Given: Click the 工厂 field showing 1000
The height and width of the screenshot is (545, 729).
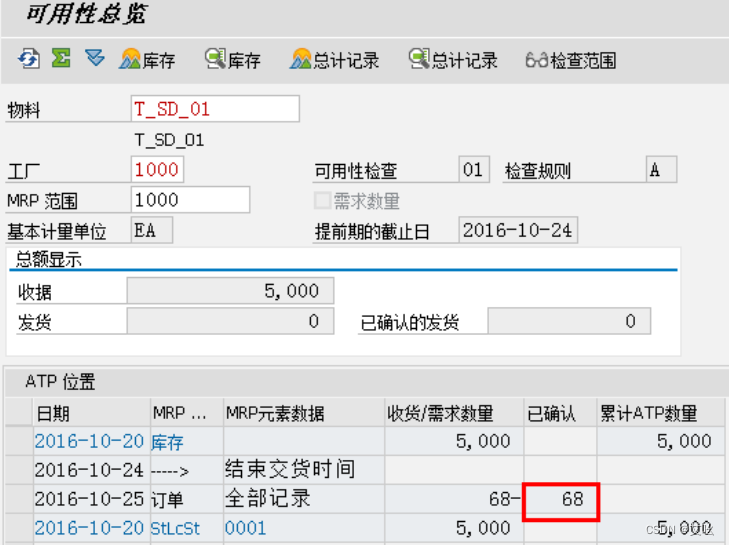Looking at the screenshot, I should [x=157, y=169].
